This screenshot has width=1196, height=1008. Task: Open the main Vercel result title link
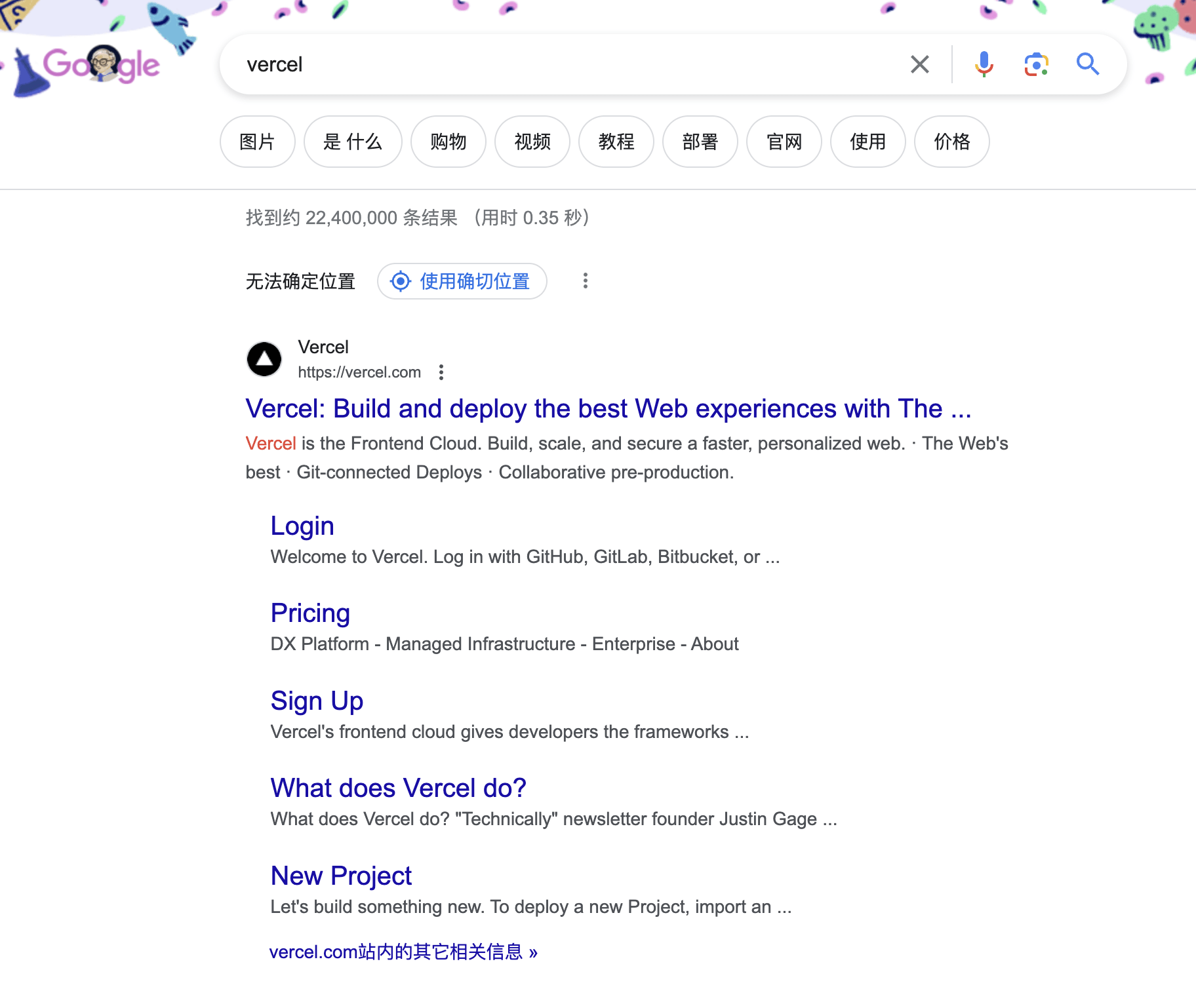608,408
